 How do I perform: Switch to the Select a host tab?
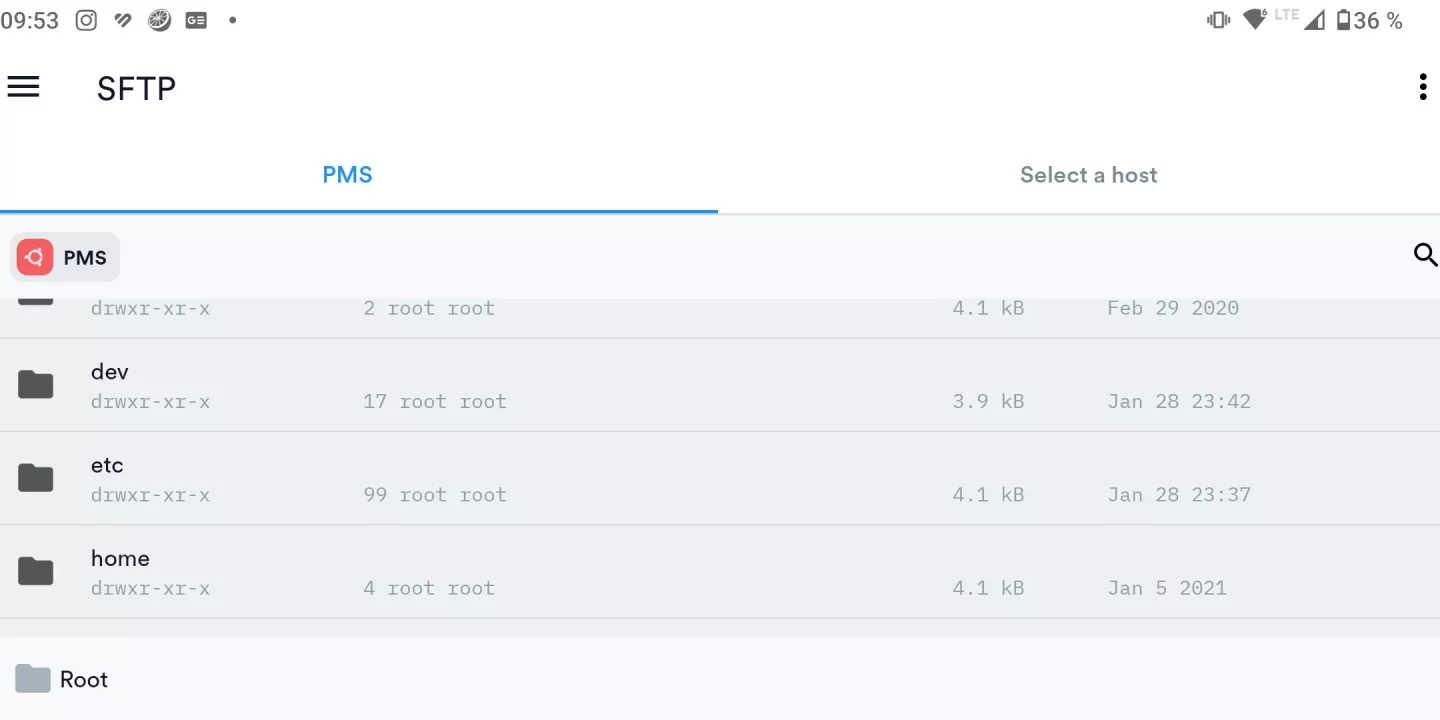click(x=1089, y=175)
